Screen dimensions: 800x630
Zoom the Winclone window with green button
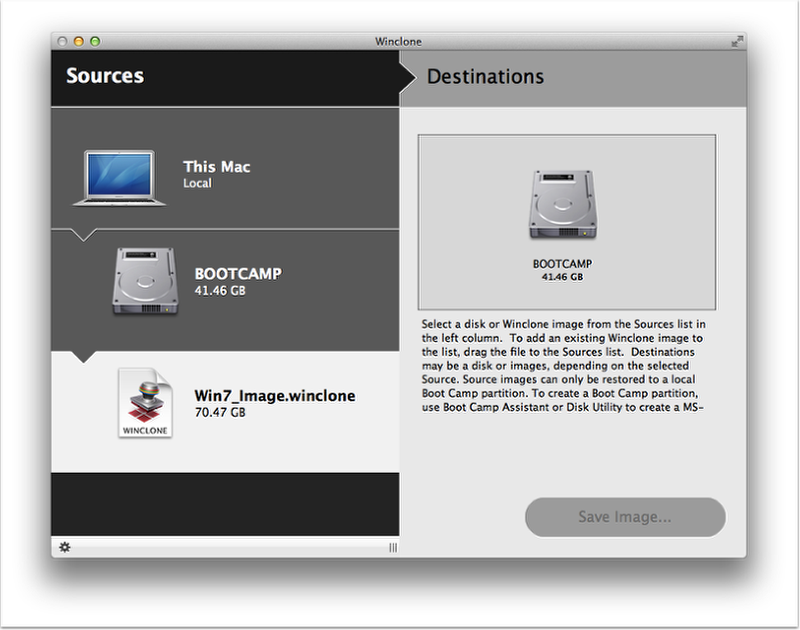95,41
